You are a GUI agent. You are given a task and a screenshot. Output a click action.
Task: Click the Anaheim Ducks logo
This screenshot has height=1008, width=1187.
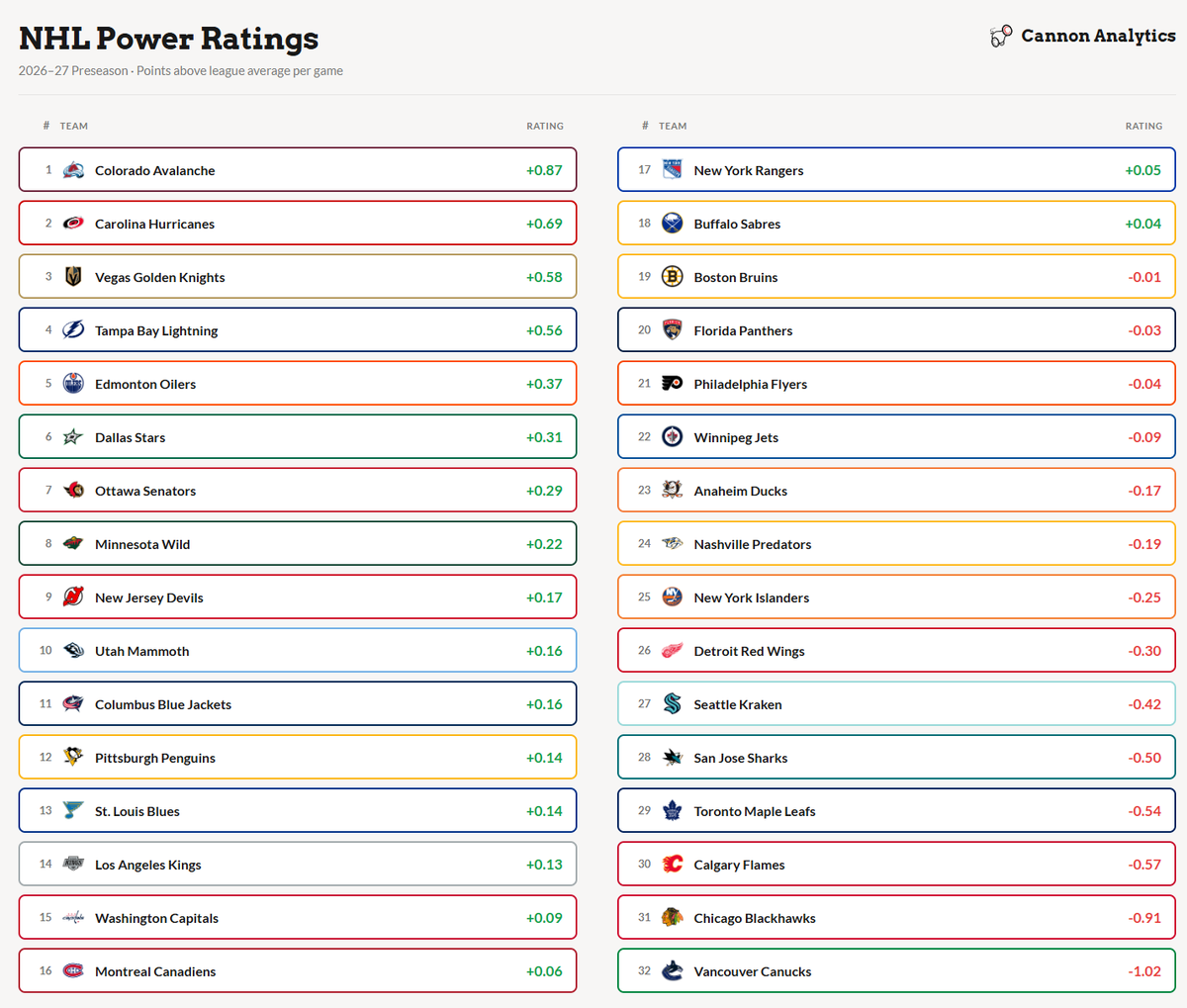(x=673, y=491)
